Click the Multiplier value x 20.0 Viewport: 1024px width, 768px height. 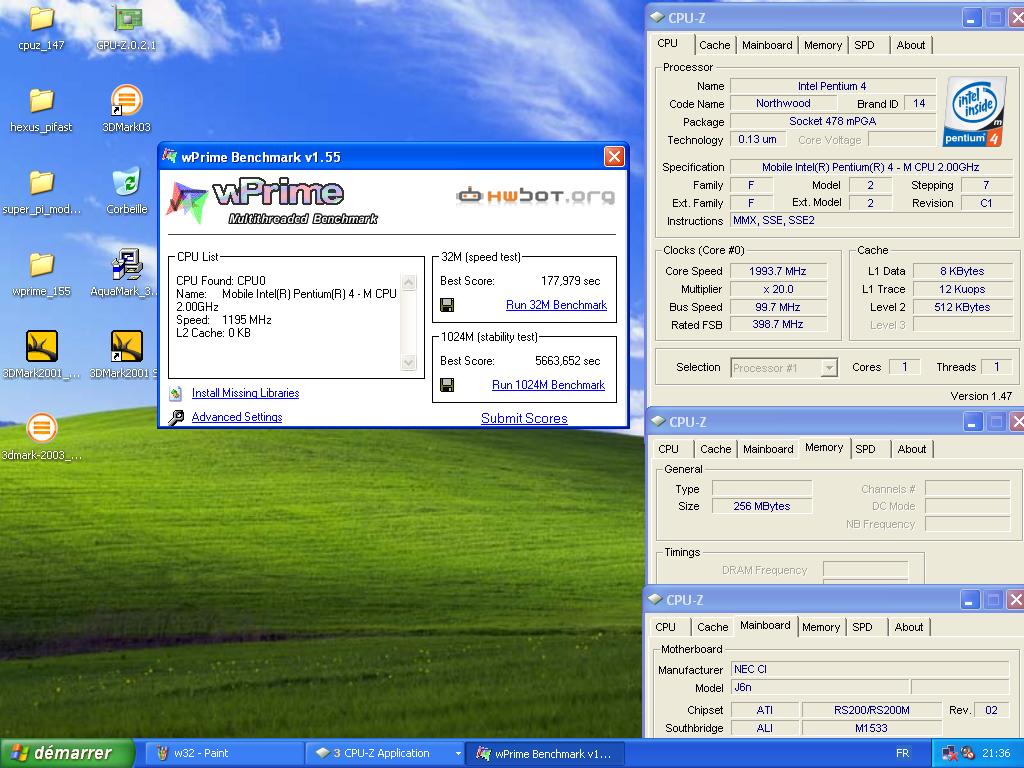click(778, 289)
